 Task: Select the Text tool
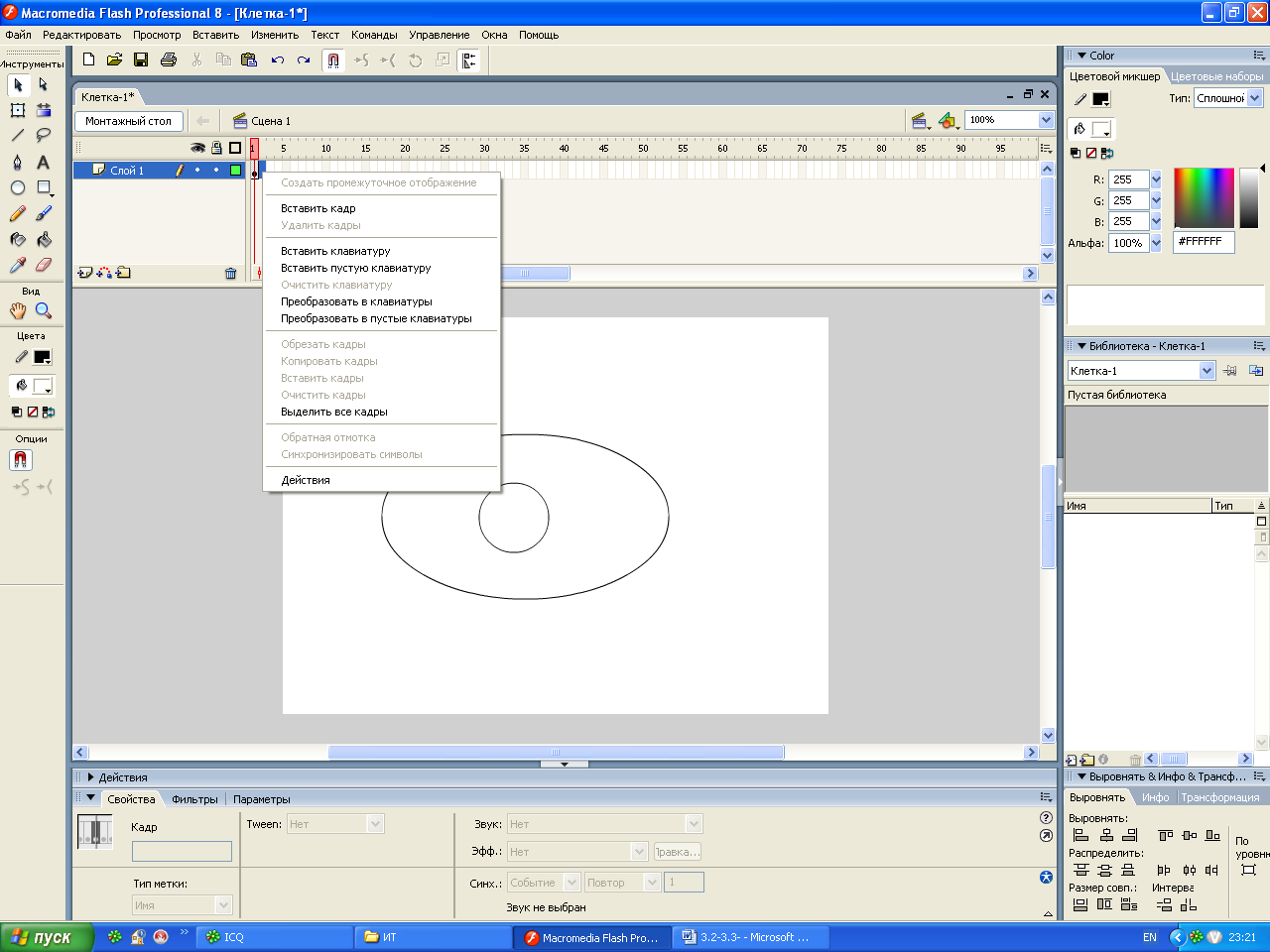click(44, 162)
